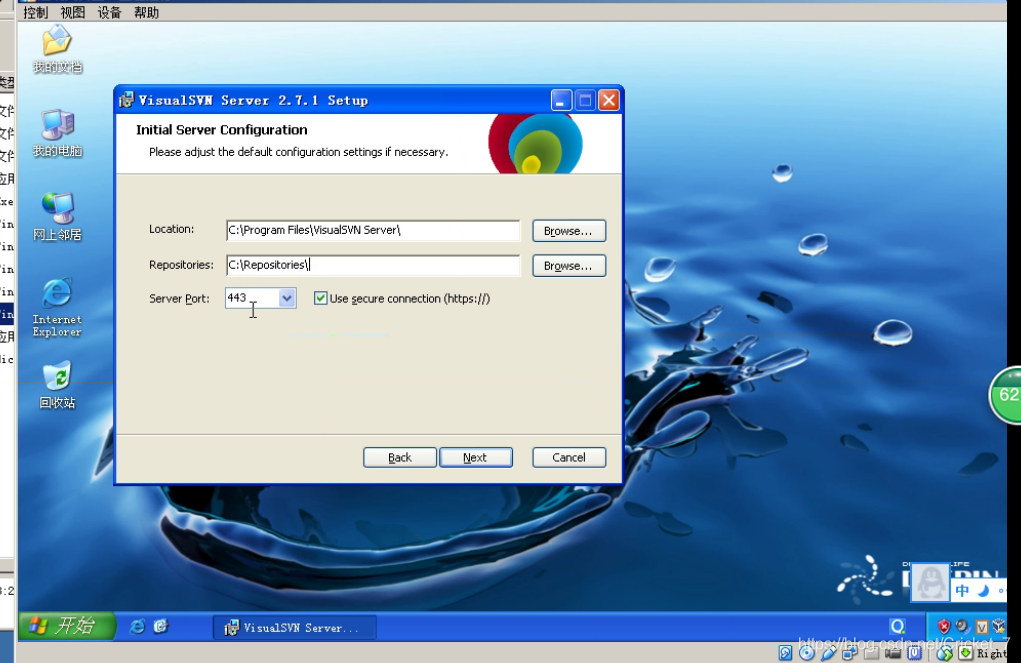Click into the Location path field

click(373, 230)
